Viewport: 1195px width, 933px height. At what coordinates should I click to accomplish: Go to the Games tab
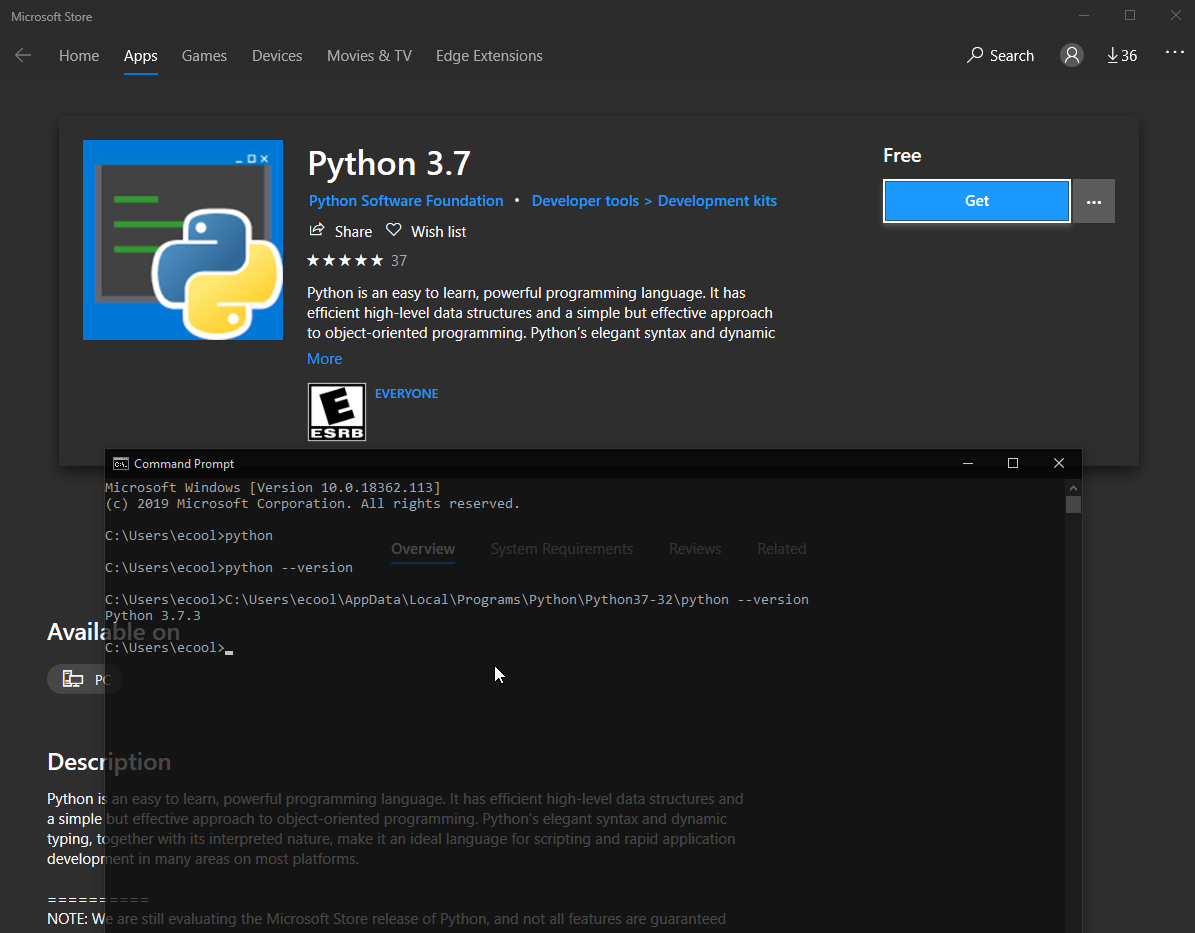pos(204,56)
